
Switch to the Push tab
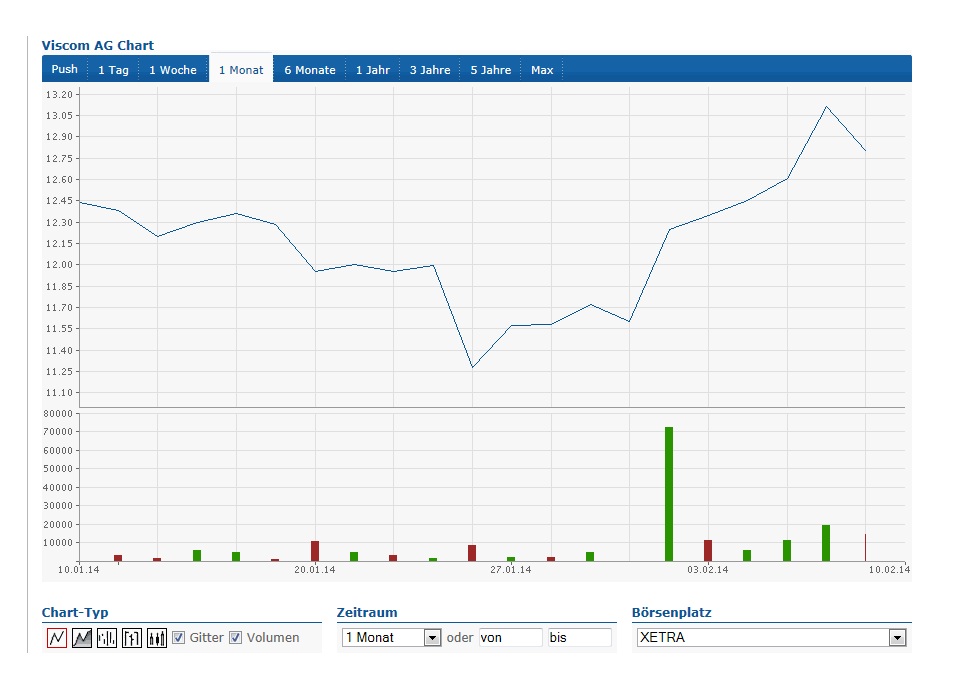(64, 70)
